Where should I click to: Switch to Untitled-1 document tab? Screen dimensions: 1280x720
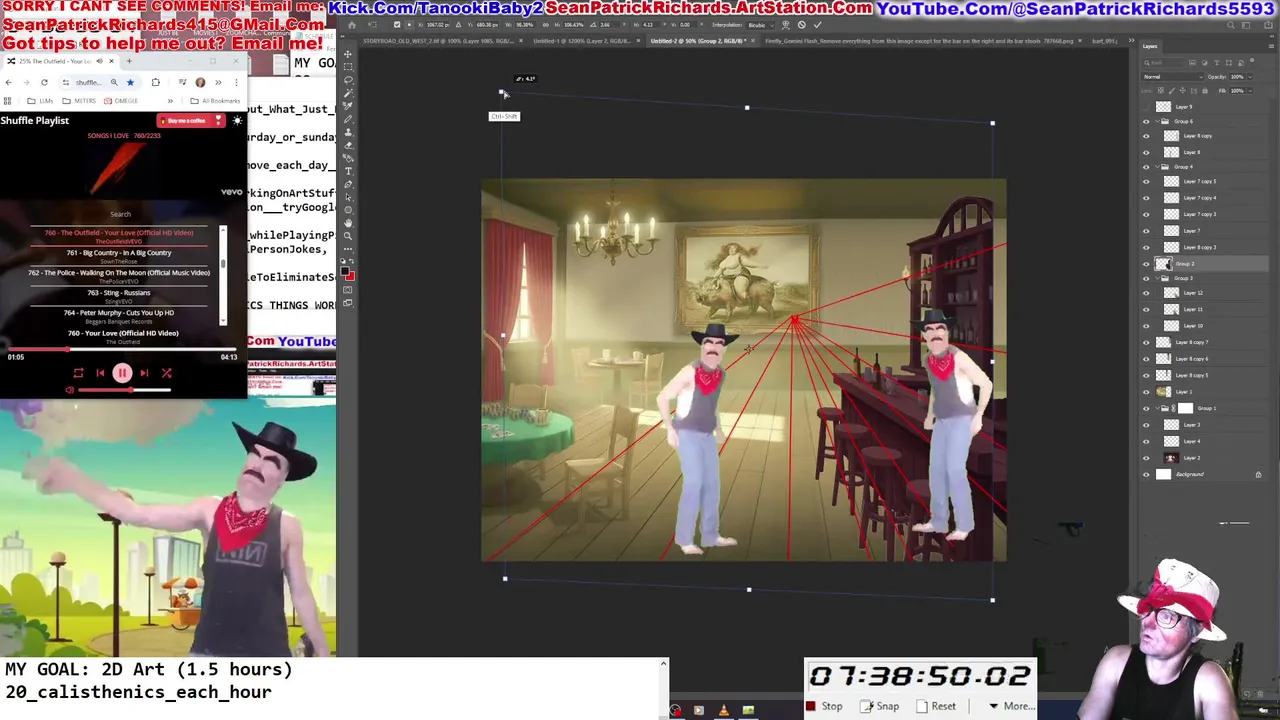tap(585, 41)
